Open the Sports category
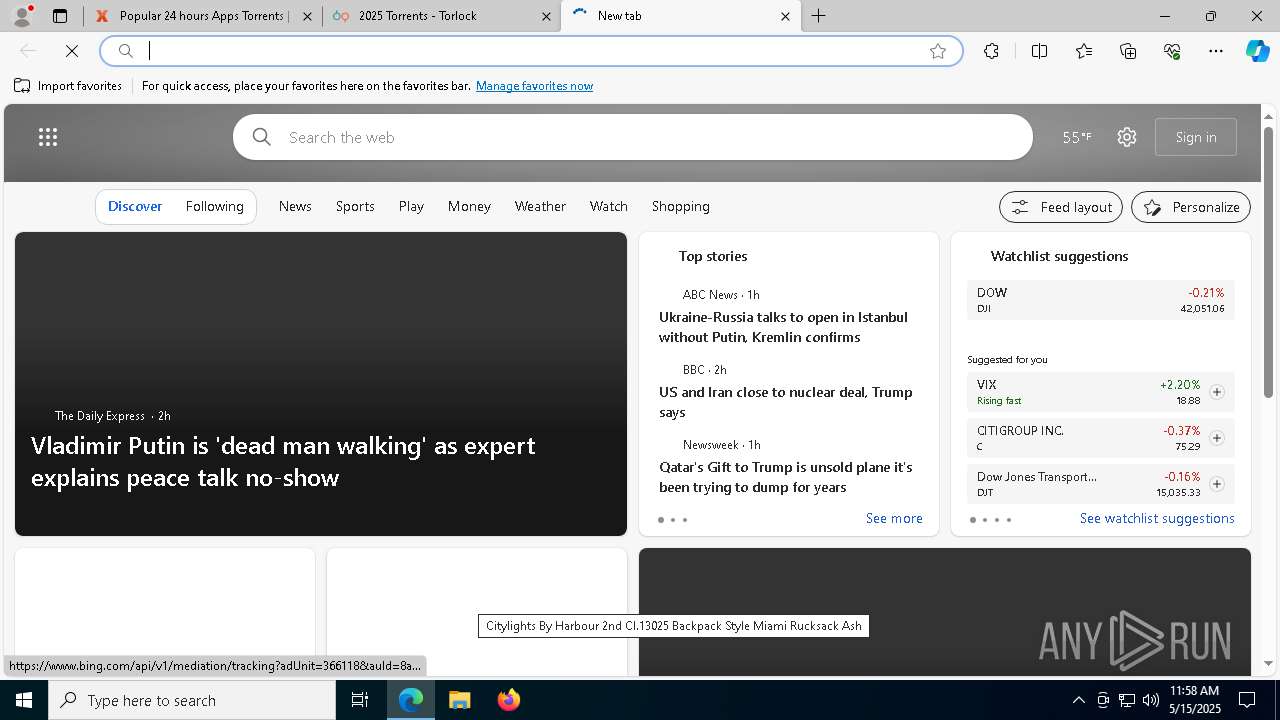1280x720 pixels. (x=355, y=206)
